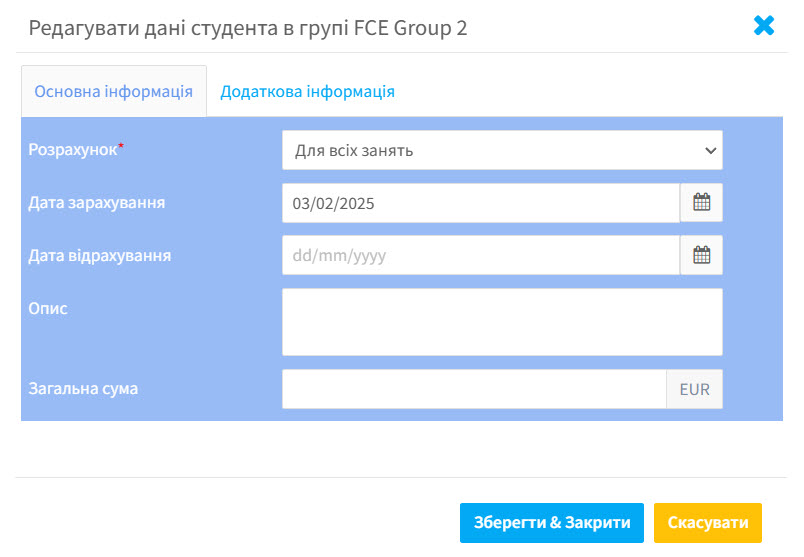
Task: Click the Розрахунок field label
Action: [x=73, y=149]
